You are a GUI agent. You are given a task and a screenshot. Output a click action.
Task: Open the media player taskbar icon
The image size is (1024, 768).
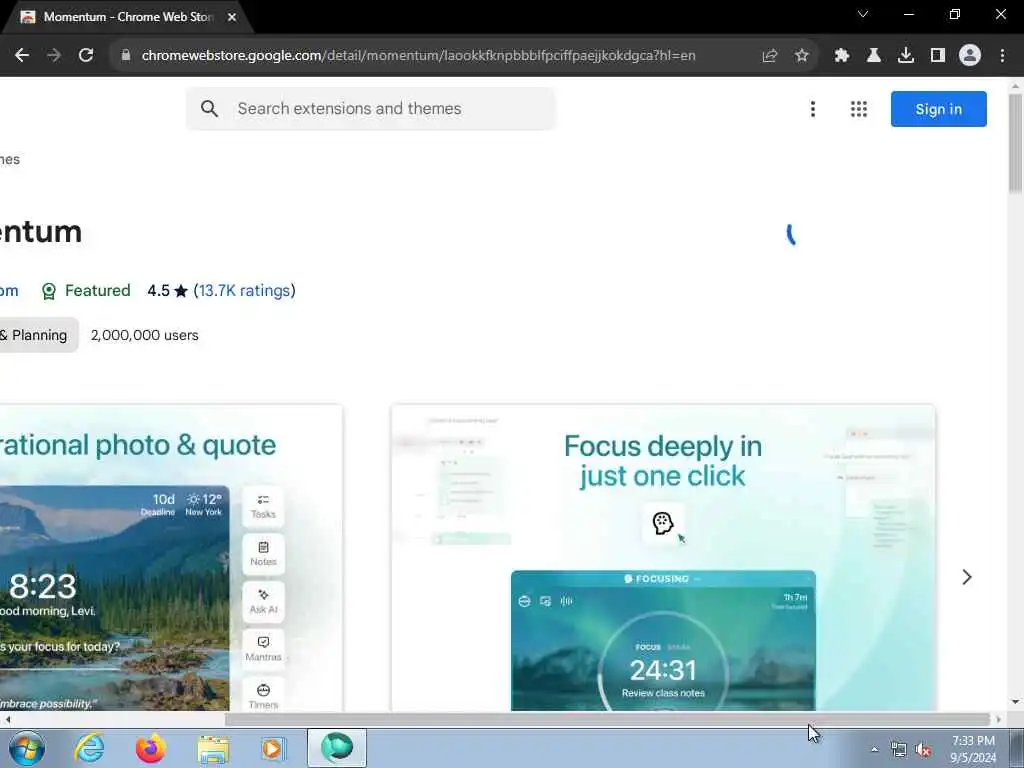tap(274, 748)
